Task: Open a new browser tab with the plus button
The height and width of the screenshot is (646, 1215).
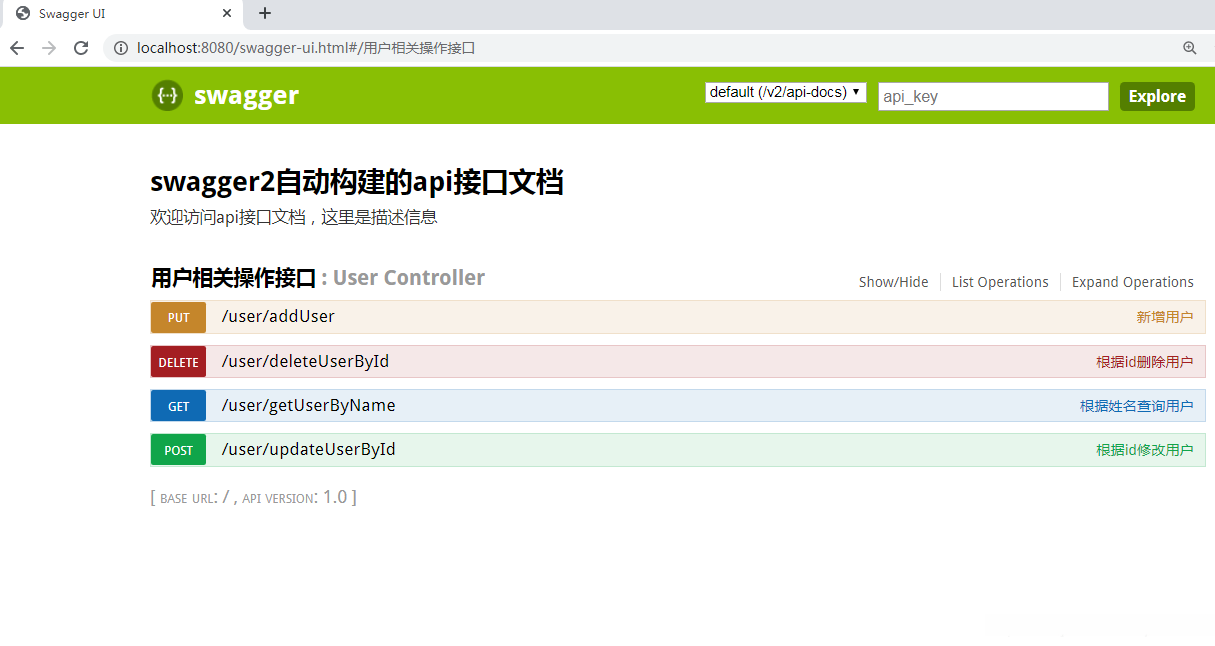Action: 265,13
